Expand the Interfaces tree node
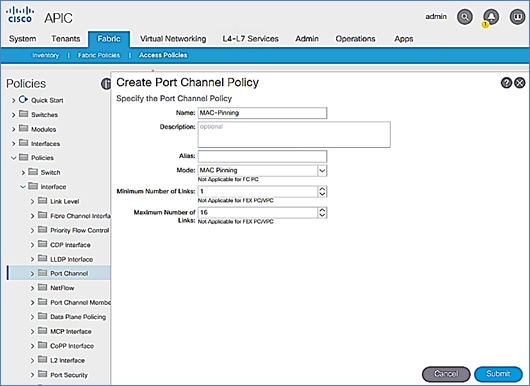The height and width of the screenshot is (386, 530). (x=14, y=144)
